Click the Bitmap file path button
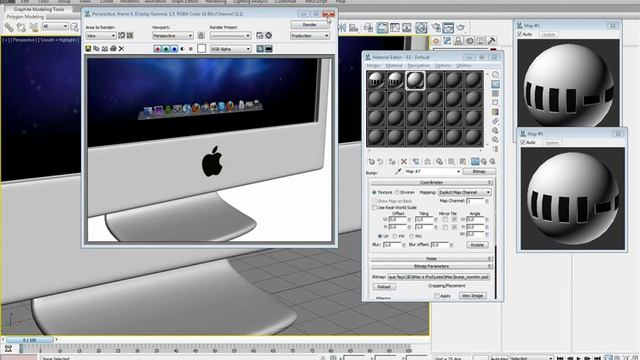640x360 pixels. (x=438, y=277)
